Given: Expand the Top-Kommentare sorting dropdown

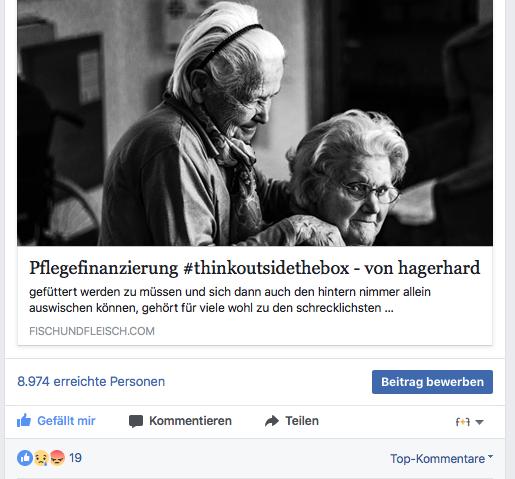Looking at the screenshot, I should (441, 459).
